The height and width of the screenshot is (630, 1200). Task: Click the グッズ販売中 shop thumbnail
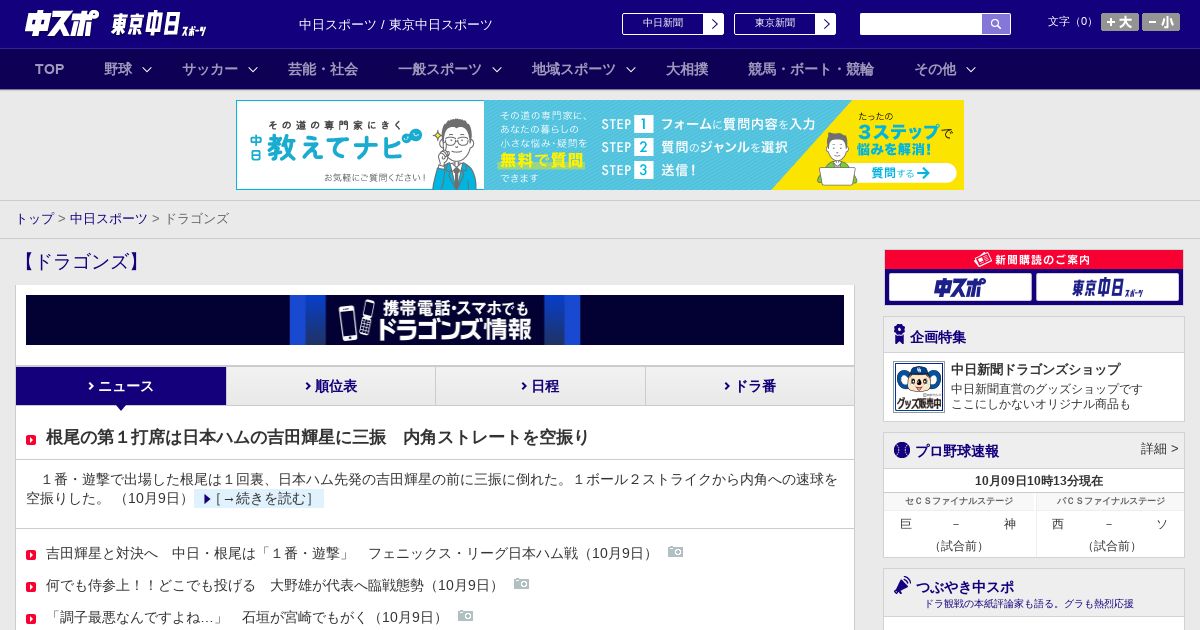point(919,387)
